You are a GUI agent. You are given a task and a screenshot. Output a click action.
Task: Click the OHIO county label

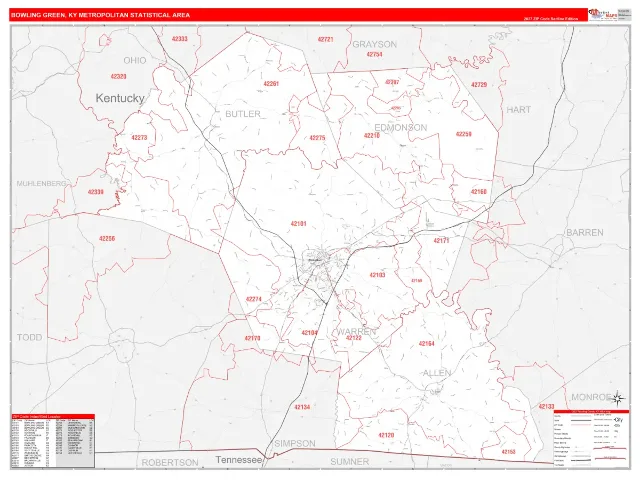(x=135, y=60)
